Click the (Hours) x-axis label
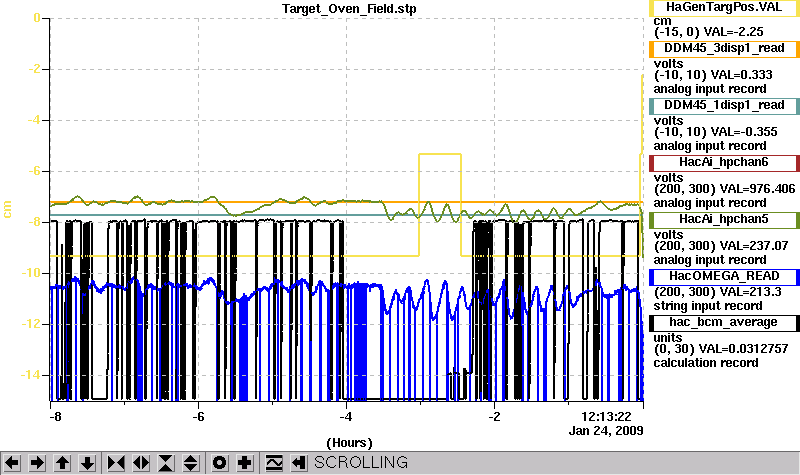Screen dimensions: 800x475 (x=349, y=443)
